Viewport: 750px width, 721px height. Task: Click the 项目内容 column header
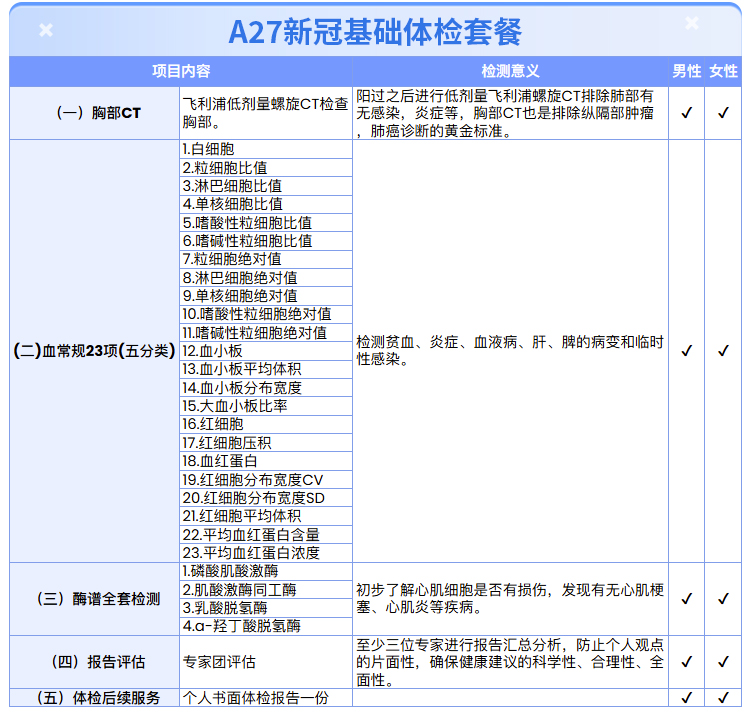(181, 72)
